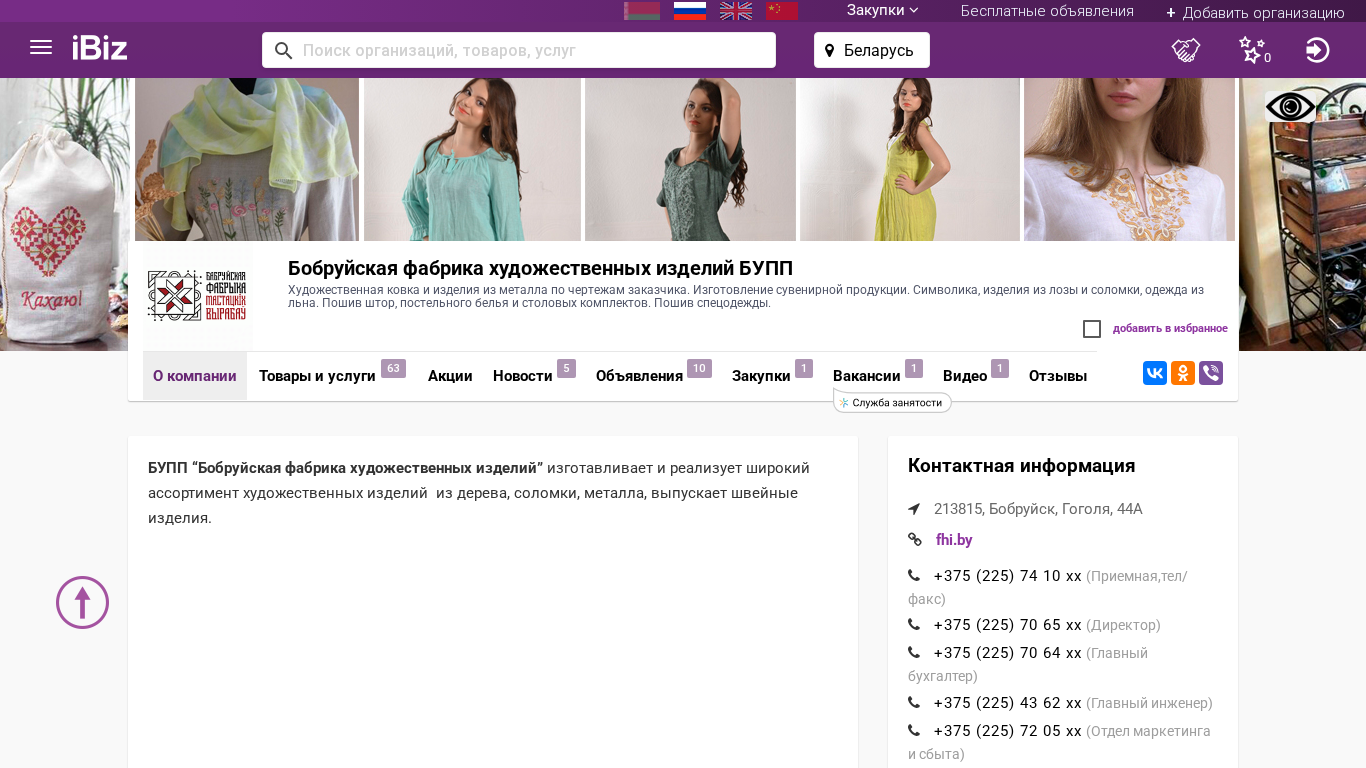Switch site language to Russian flag

click(x=690, y=11)
